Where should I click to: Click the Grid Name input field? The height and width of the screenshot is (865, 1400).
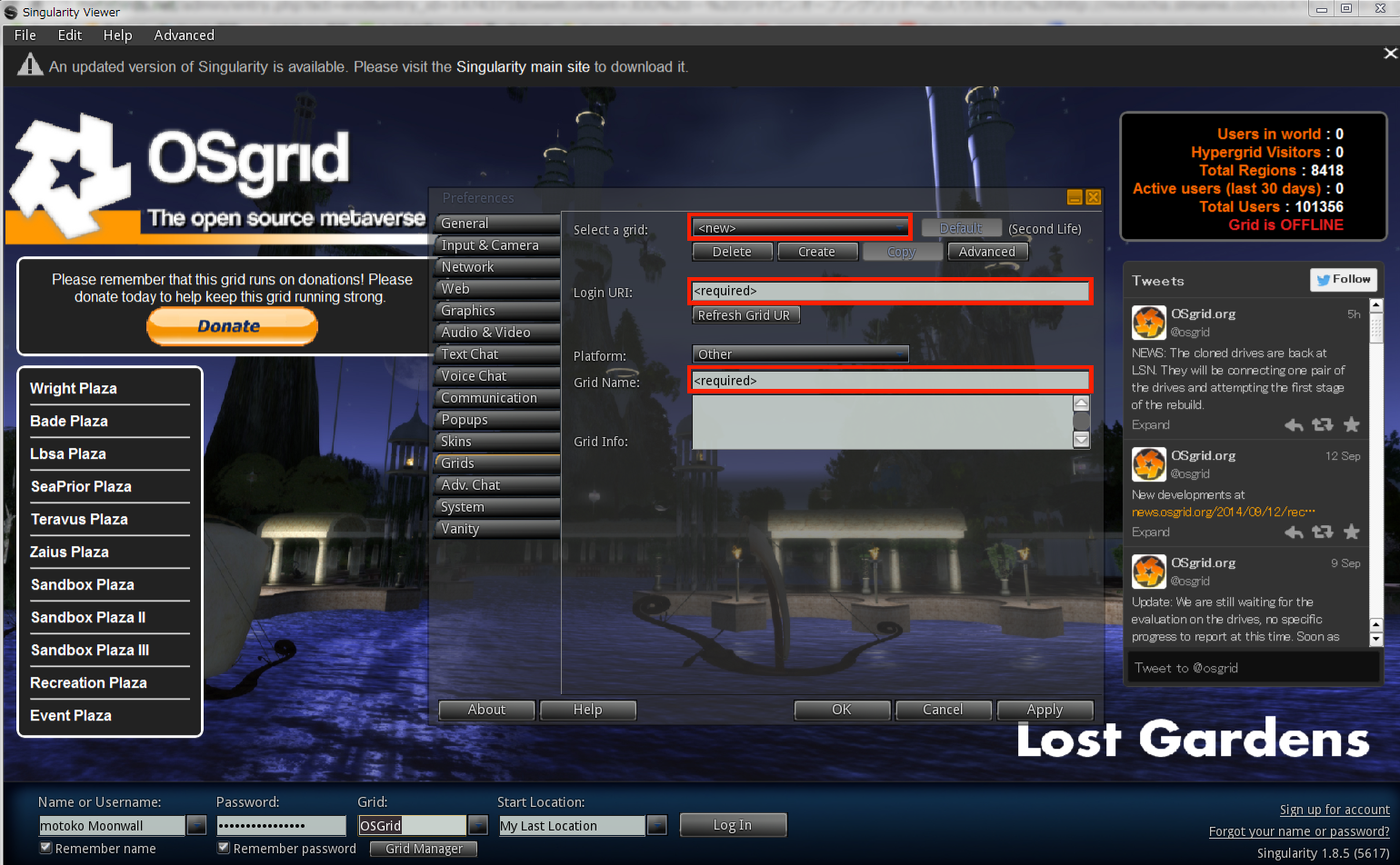[890, 381]
